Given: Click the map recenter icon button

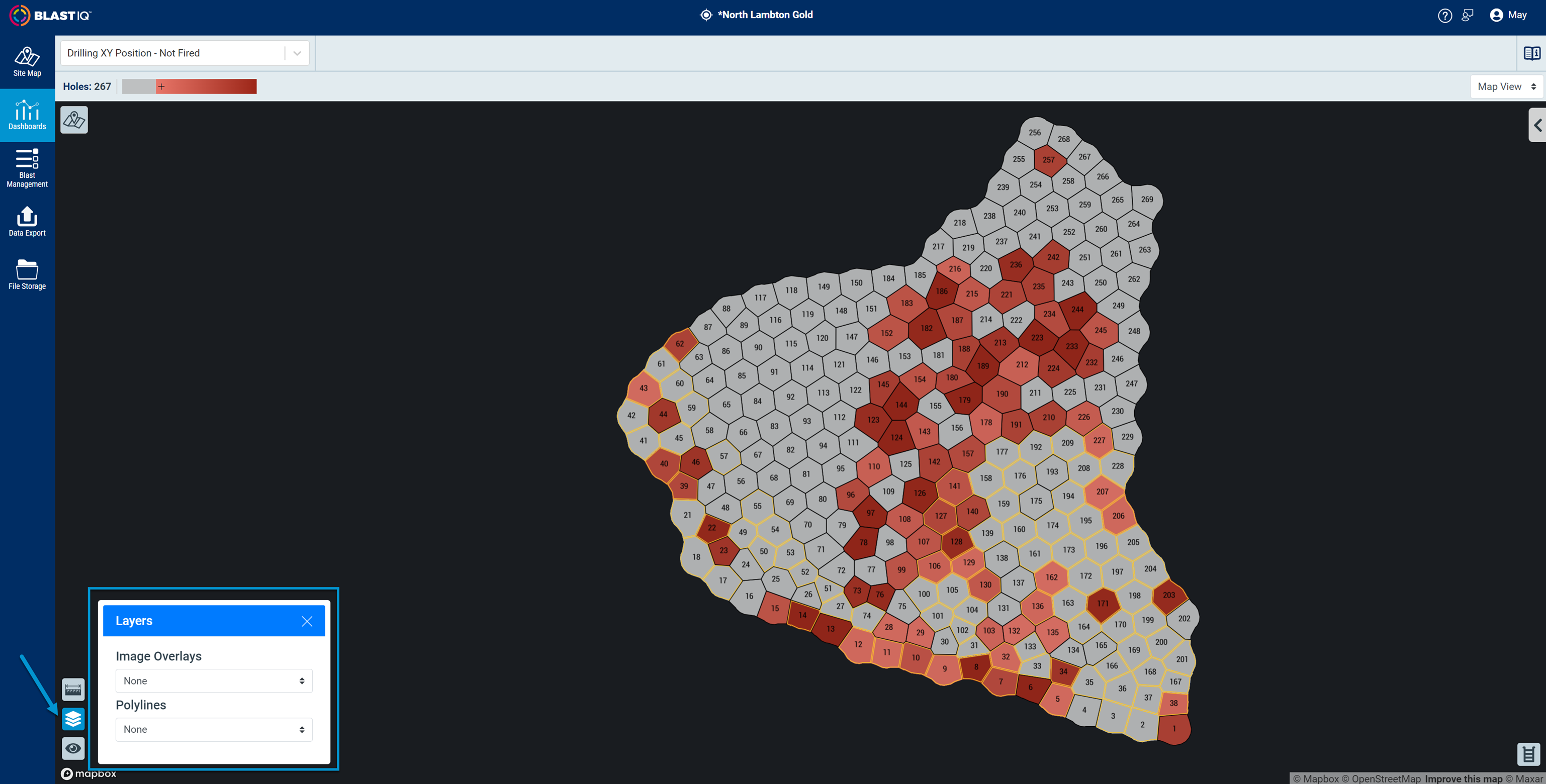Looking at the screenshot, I should tap(74, 120).
